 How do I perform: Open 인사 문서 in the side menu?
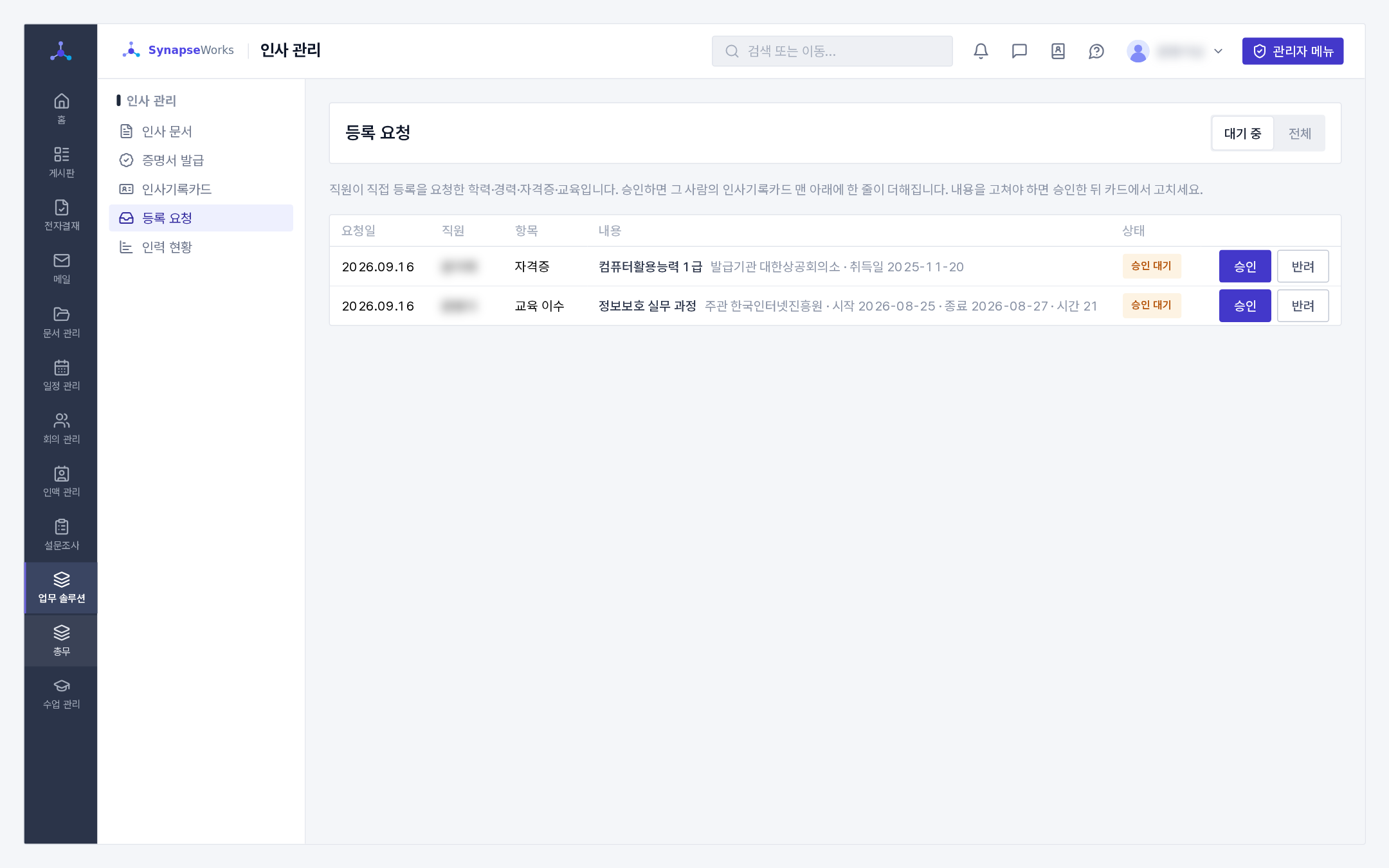201,131
